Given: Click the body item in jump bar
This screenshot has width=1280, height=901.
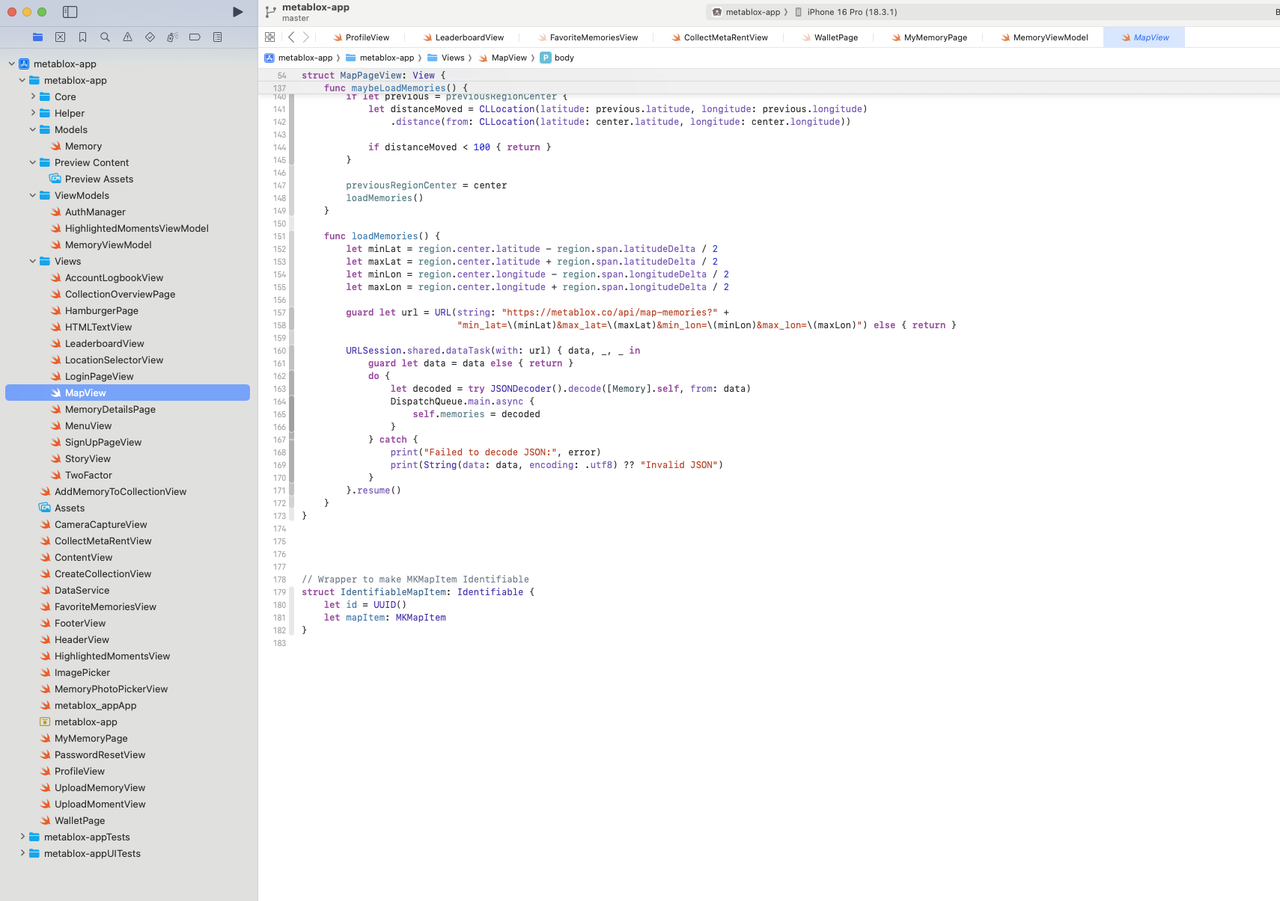Looking at the screenshot, I should (557, 58).
